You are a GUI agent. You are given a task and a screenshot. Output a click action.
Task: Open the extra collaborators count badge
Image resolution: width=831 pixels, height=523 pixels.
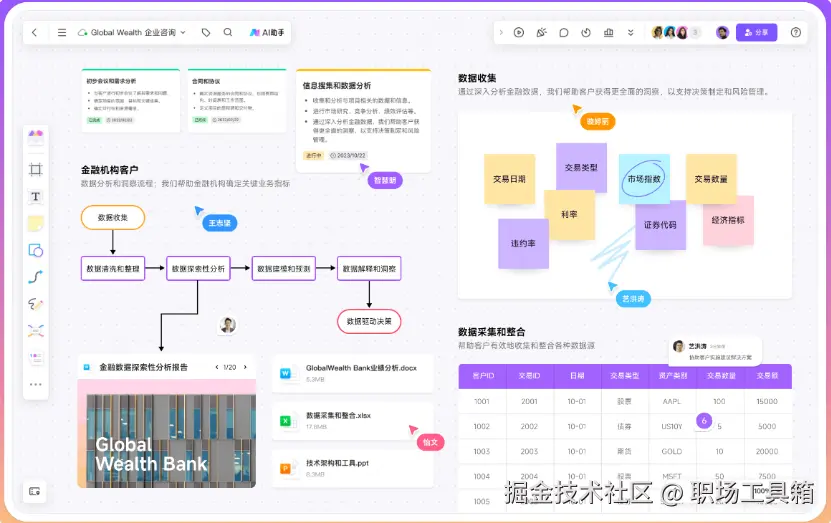(696, 32)
